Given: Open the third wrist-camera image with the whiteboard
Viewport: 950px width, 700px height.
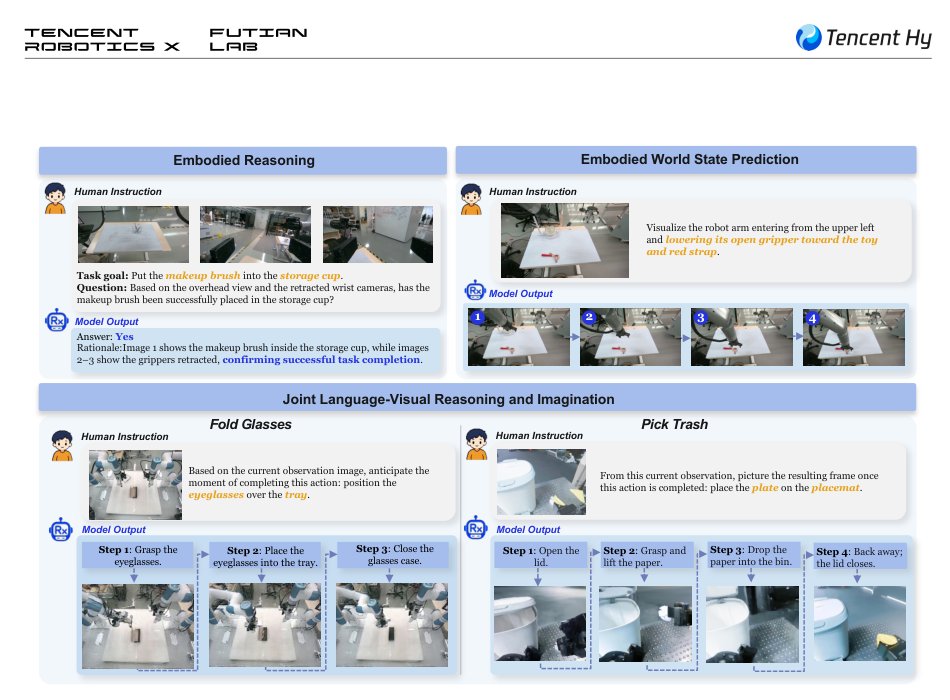Looking at the screenshot, I should 378,234.
